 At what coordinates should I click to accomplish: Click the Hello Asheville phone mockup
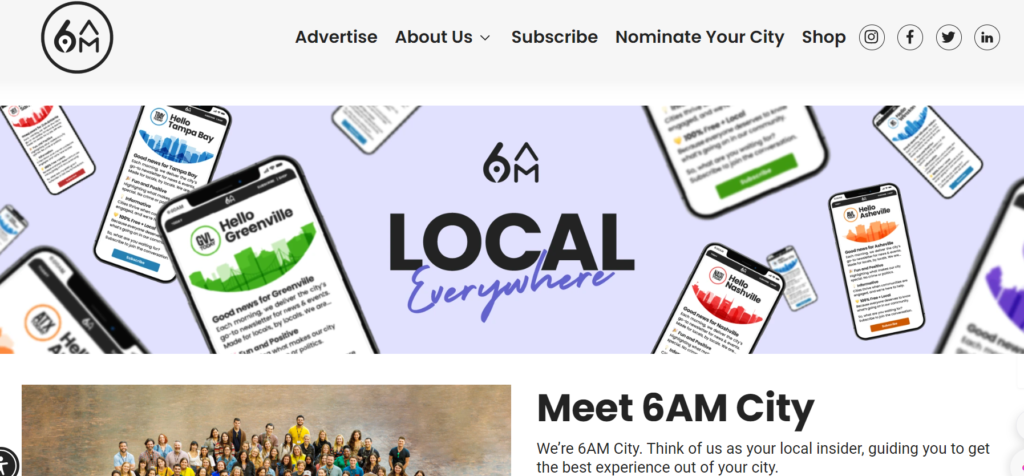876,257
